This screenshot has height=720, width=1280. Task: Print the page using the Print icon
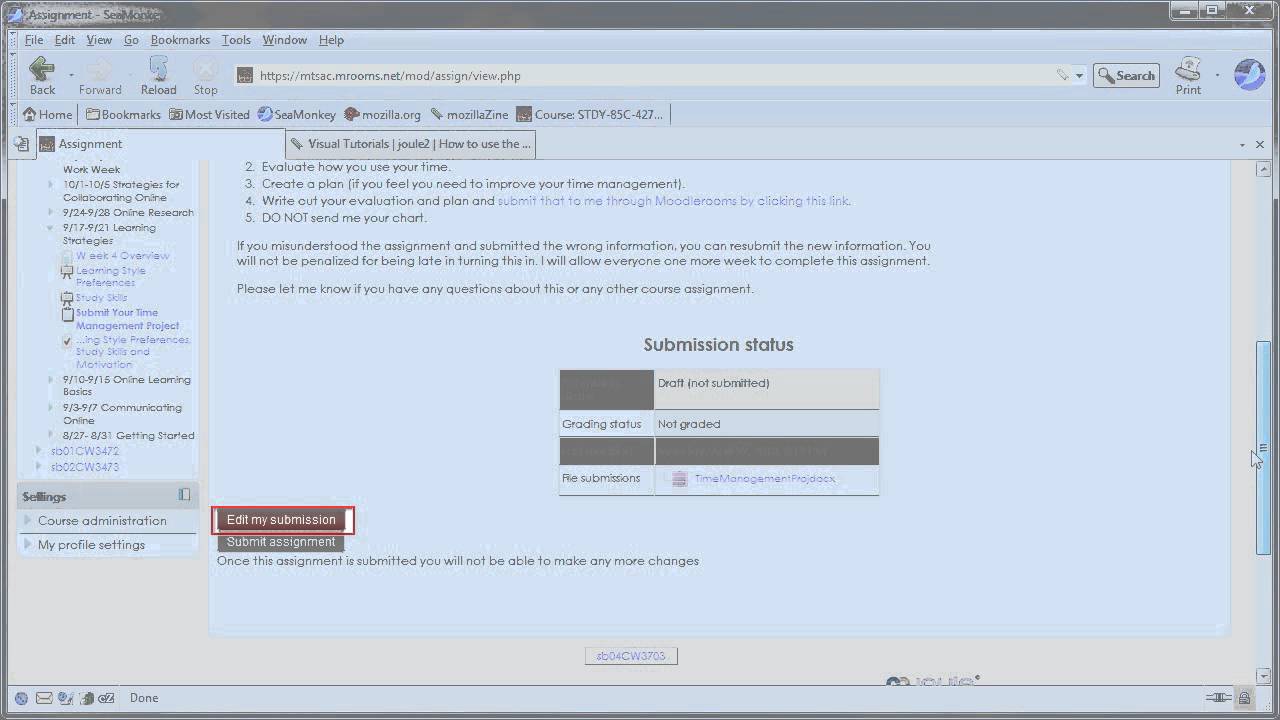pos(1188,76)
